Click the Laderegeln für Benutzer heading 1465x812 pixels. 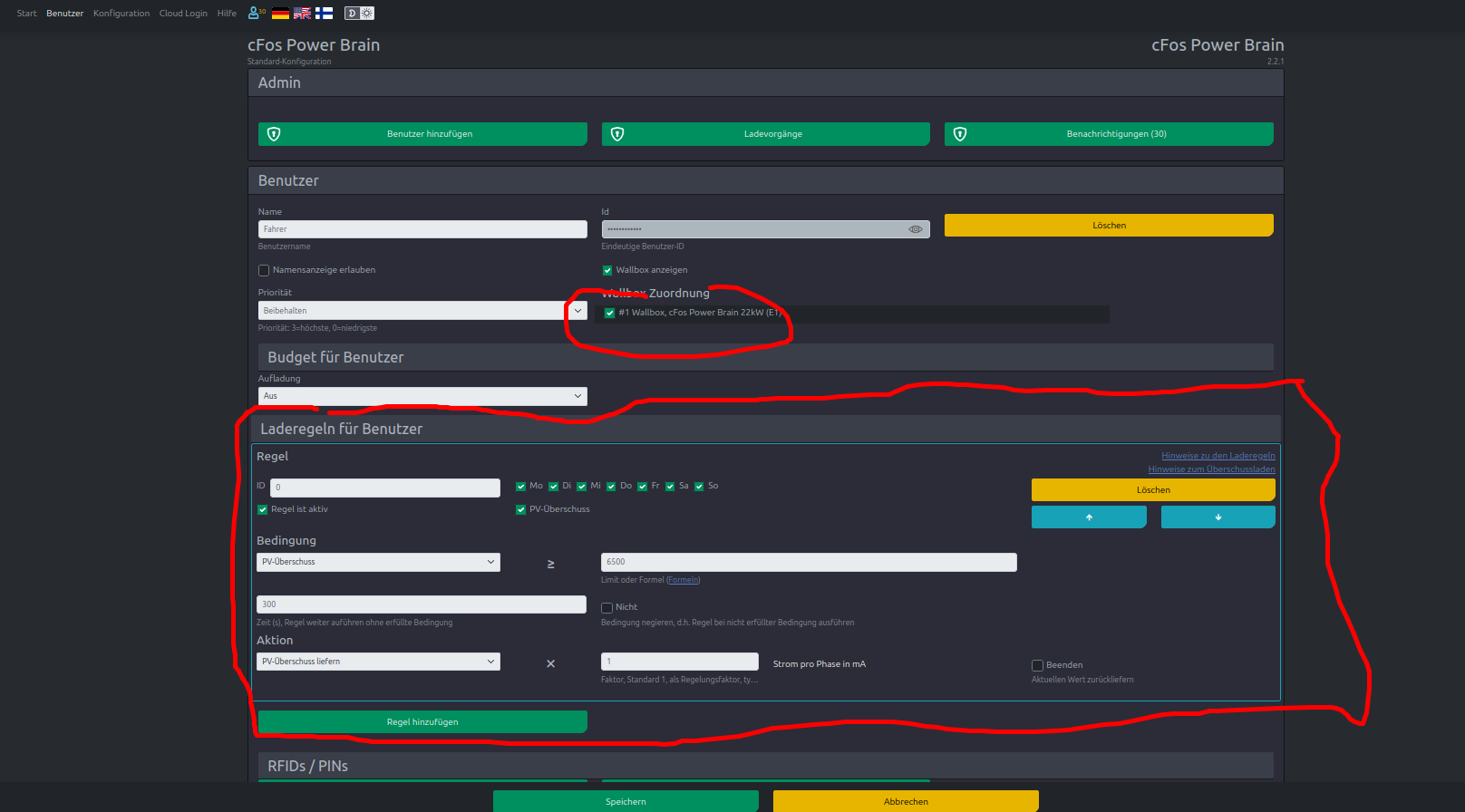pyautogui.click(x=342, y=429)
